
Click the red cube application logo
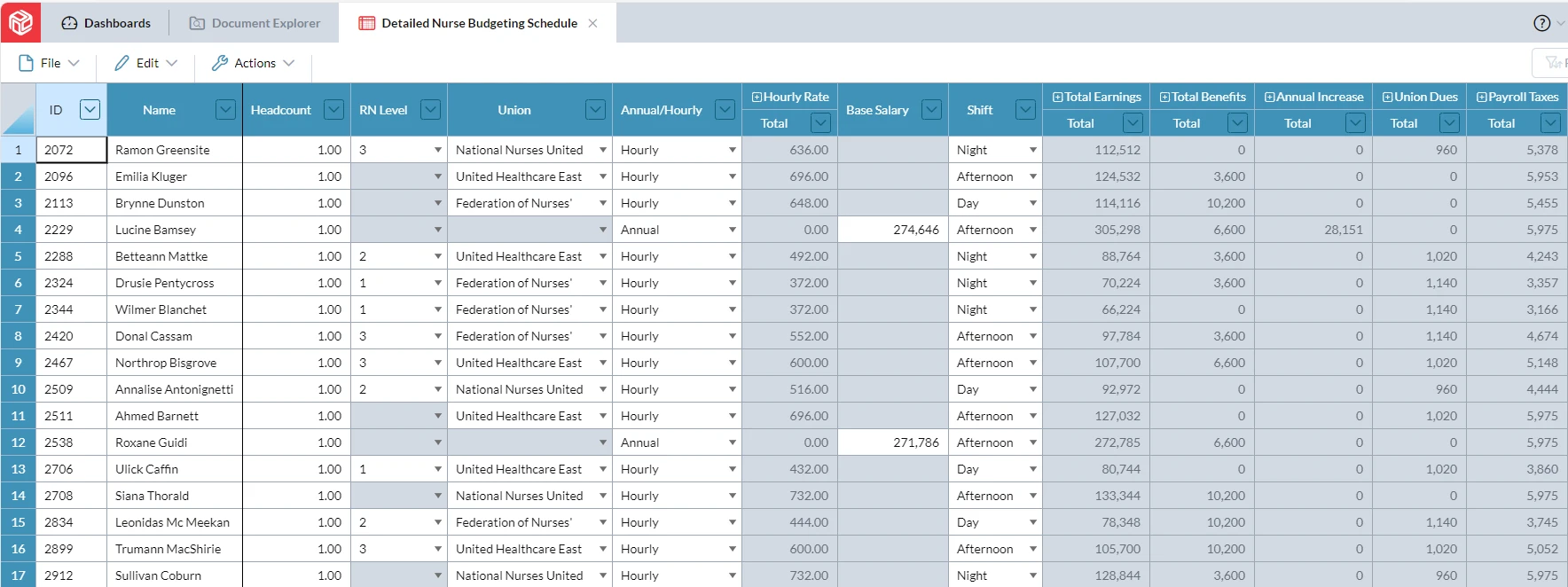20,22
